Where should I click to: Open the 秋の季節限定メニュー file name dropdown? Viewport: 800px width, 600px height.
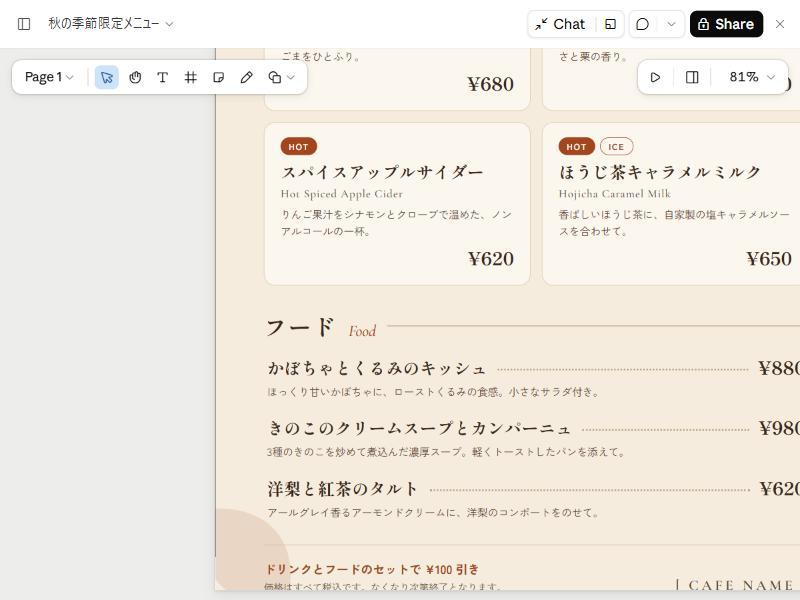coord(111,23)
